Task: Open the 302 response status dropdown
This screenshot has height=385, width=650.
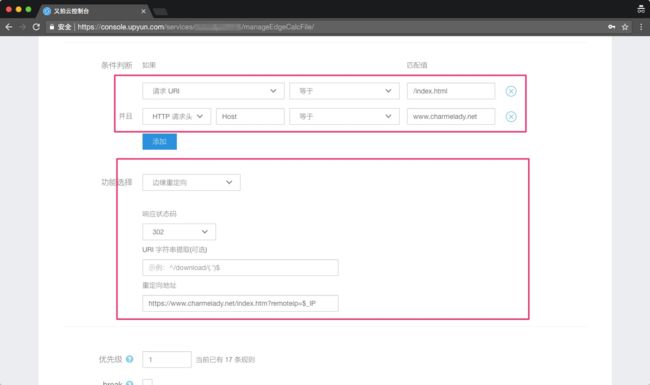Action: 179,232
